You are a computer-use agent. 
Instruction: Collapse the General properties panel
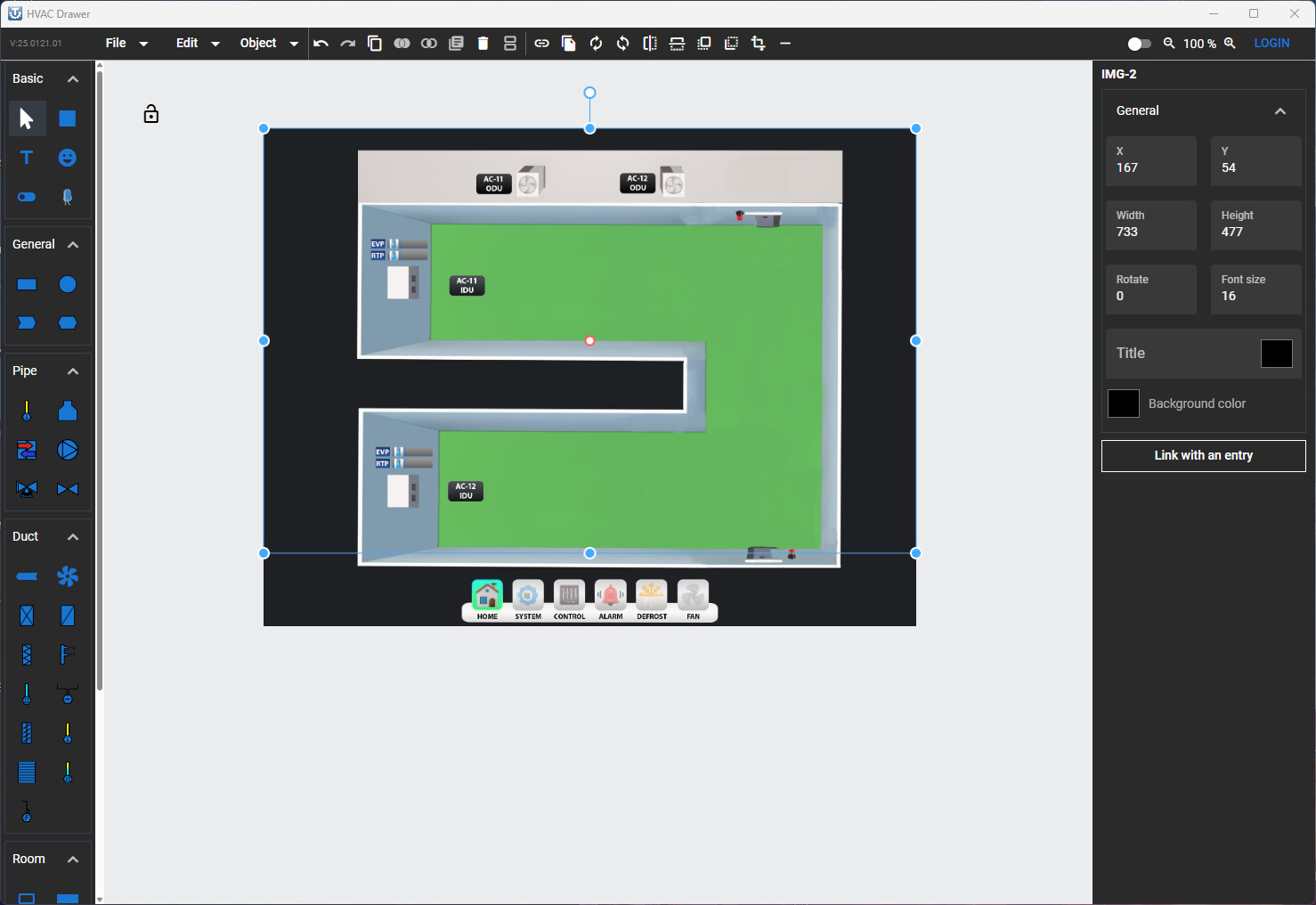pyautogui.click(x=1279, y=111)
